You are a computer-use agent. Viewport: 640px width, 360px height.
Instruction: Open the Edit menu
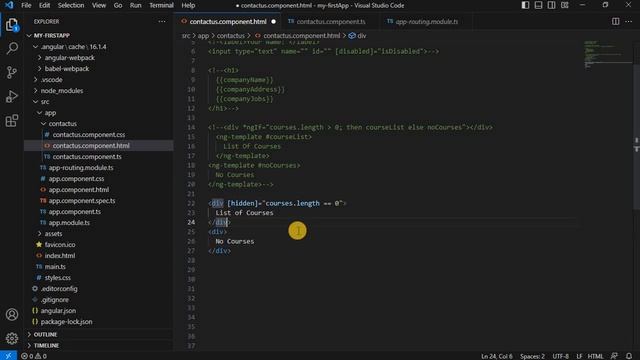click(x=44, y=5)
